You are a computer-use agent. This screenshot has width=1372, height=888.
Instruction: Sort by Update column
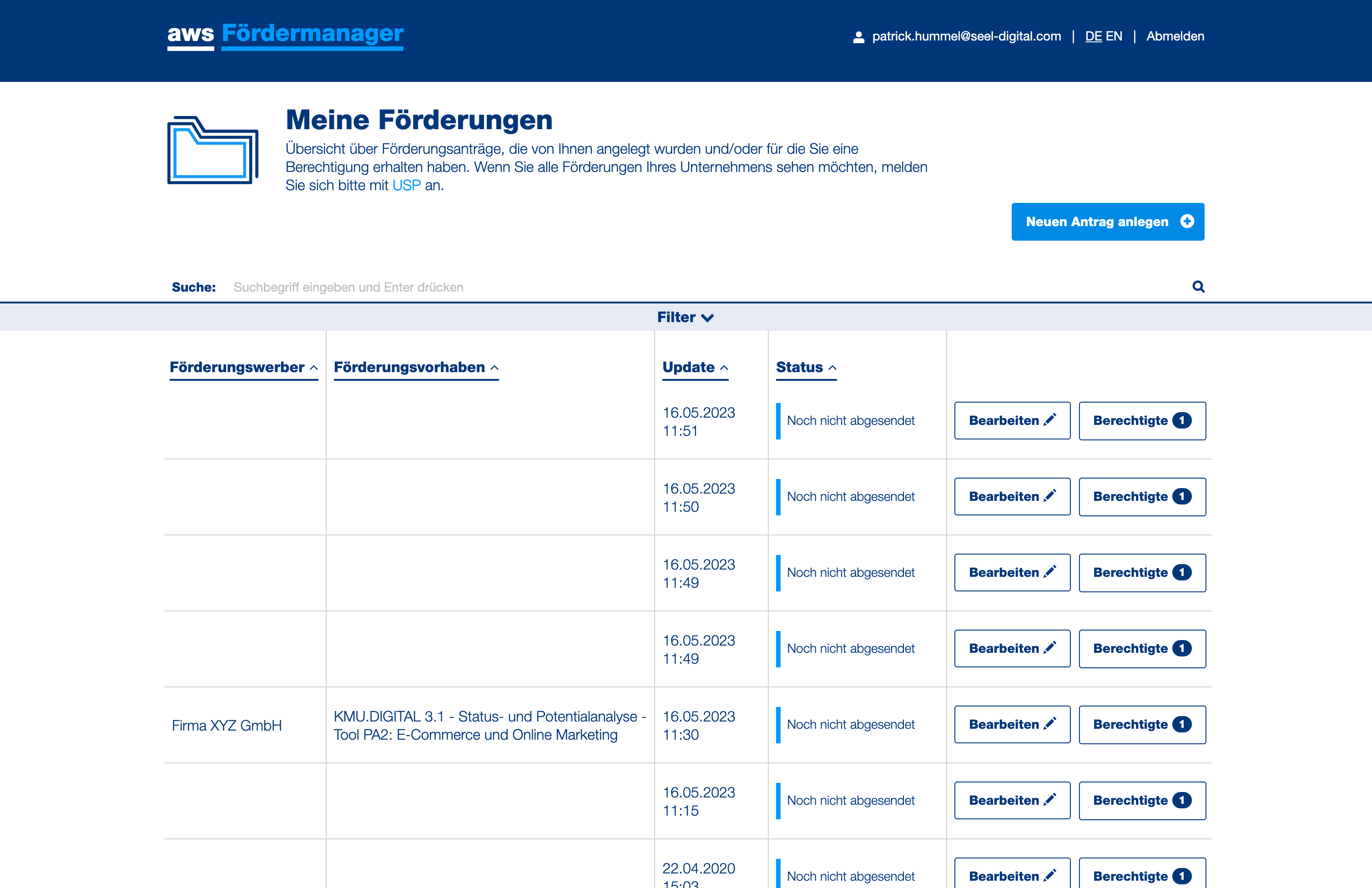(695, 367)
